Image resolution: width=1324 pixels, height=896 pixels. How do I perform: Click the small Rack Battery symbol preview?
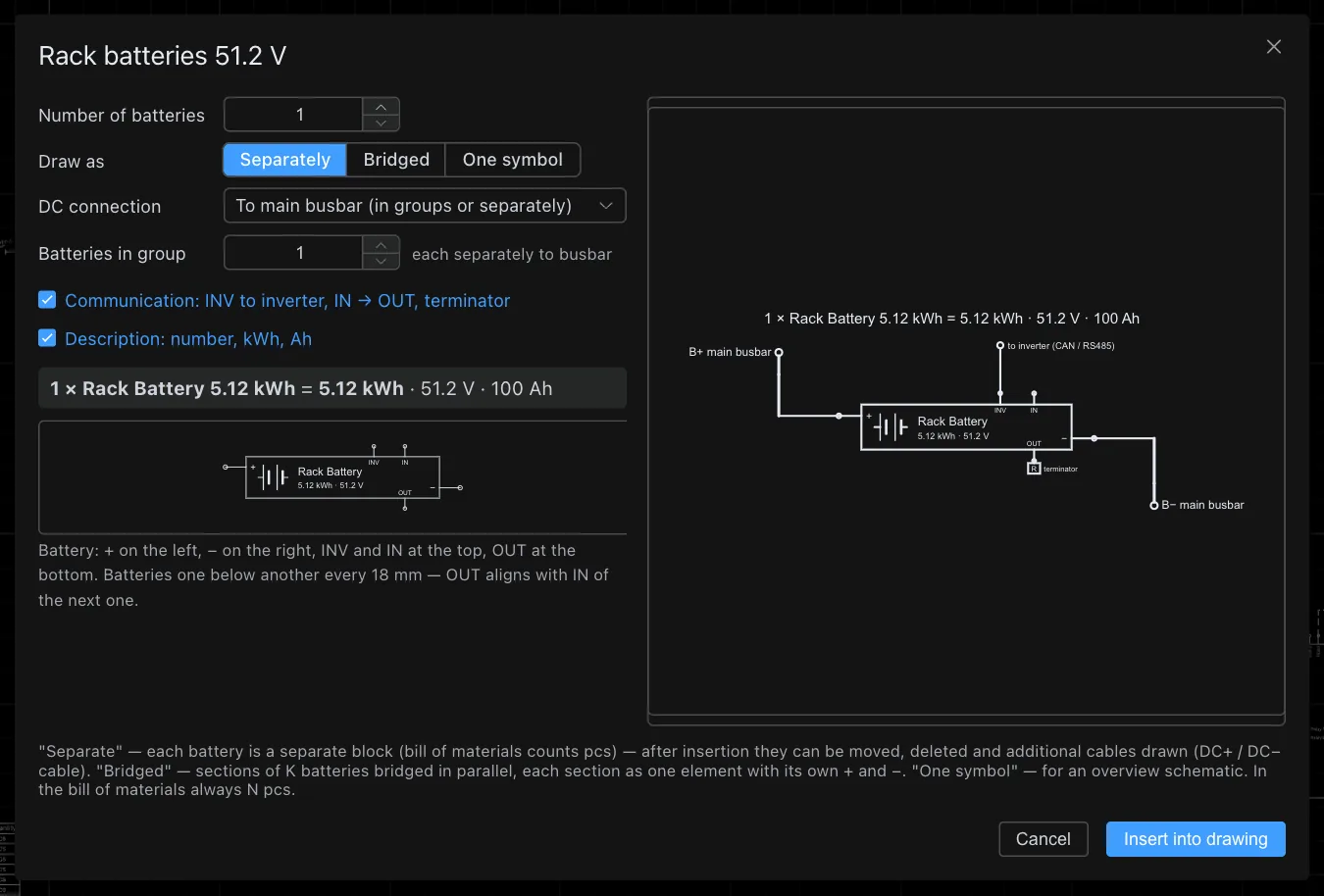coord(342,477)
